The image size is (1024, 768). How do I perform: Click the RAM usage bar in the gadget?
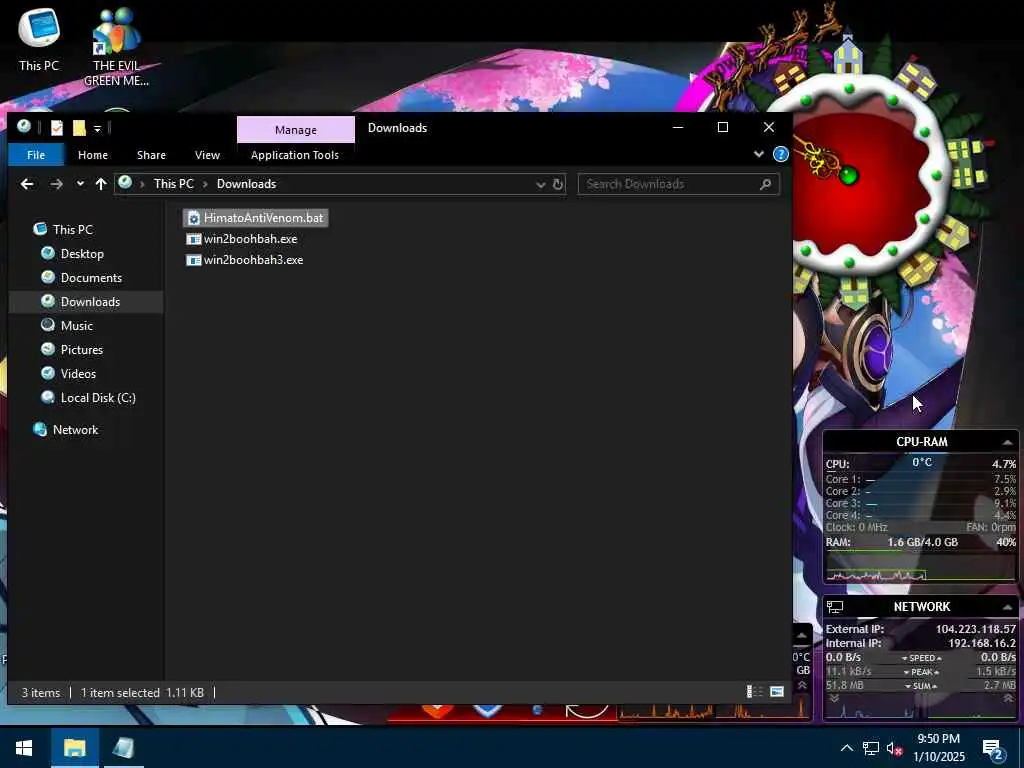click(x=921, y=551)
